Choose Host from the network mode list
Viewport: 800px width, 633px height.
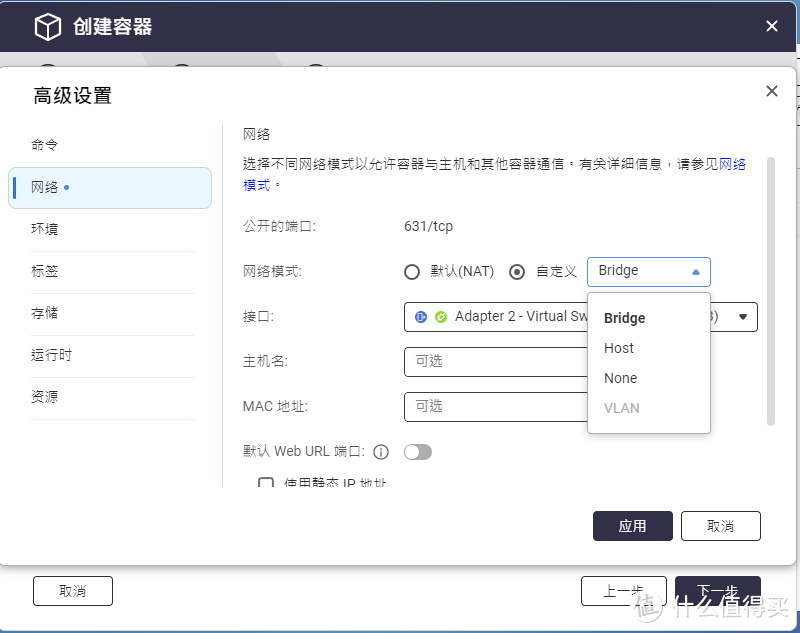pos(618,348)
